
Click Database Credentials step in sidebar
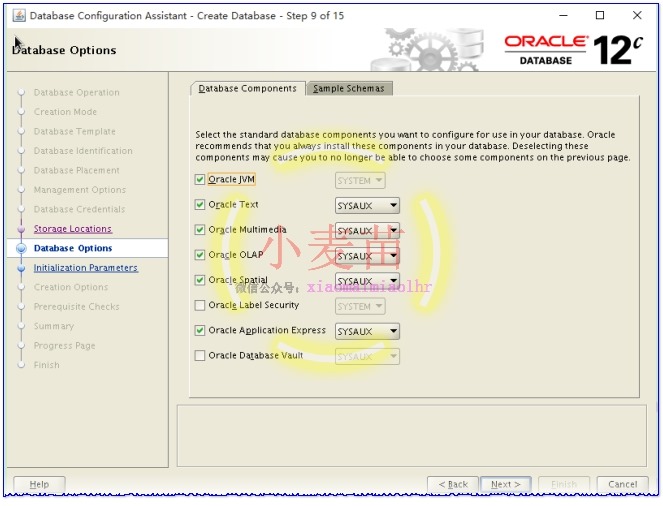[79, 209]
